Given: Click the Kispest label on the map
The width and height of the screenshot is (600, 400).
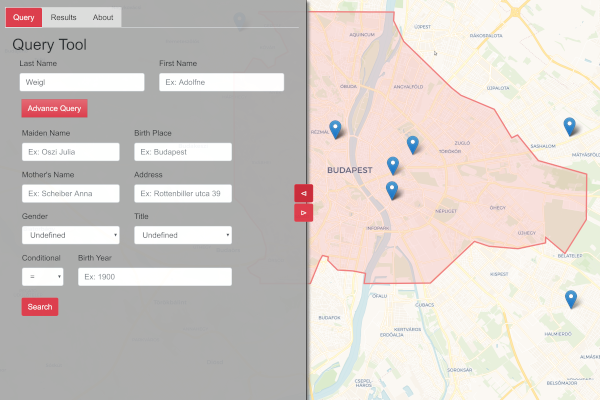Looking at the screenshot, I should click(499, 274).
